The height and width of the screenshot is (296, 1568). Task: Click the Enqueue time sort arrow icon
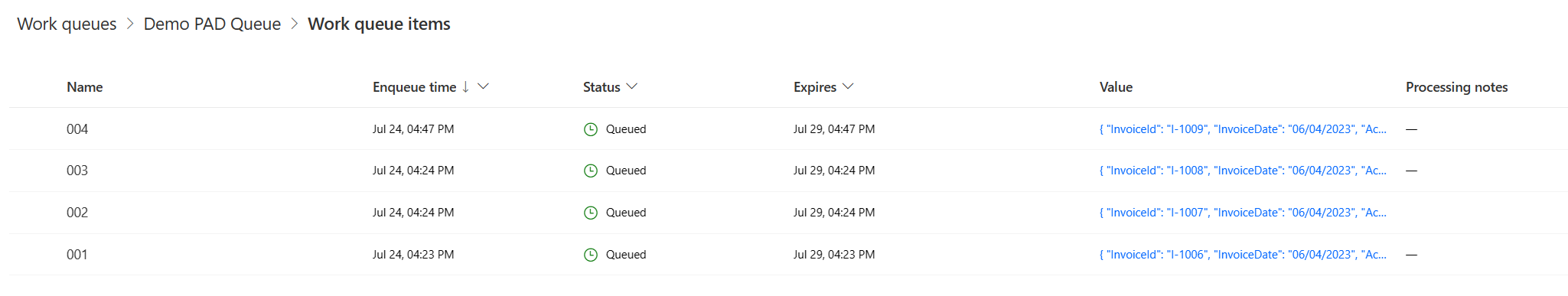(465, 87)
